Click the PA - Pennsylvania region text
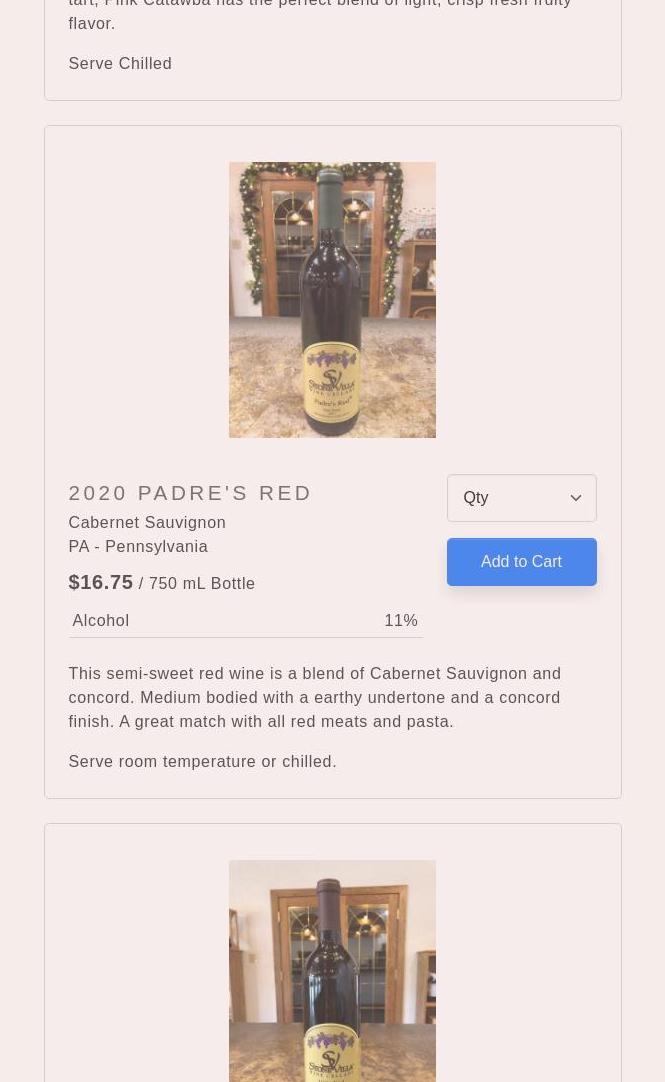This screenshot has height=1082, width=665. pos(138,546)
